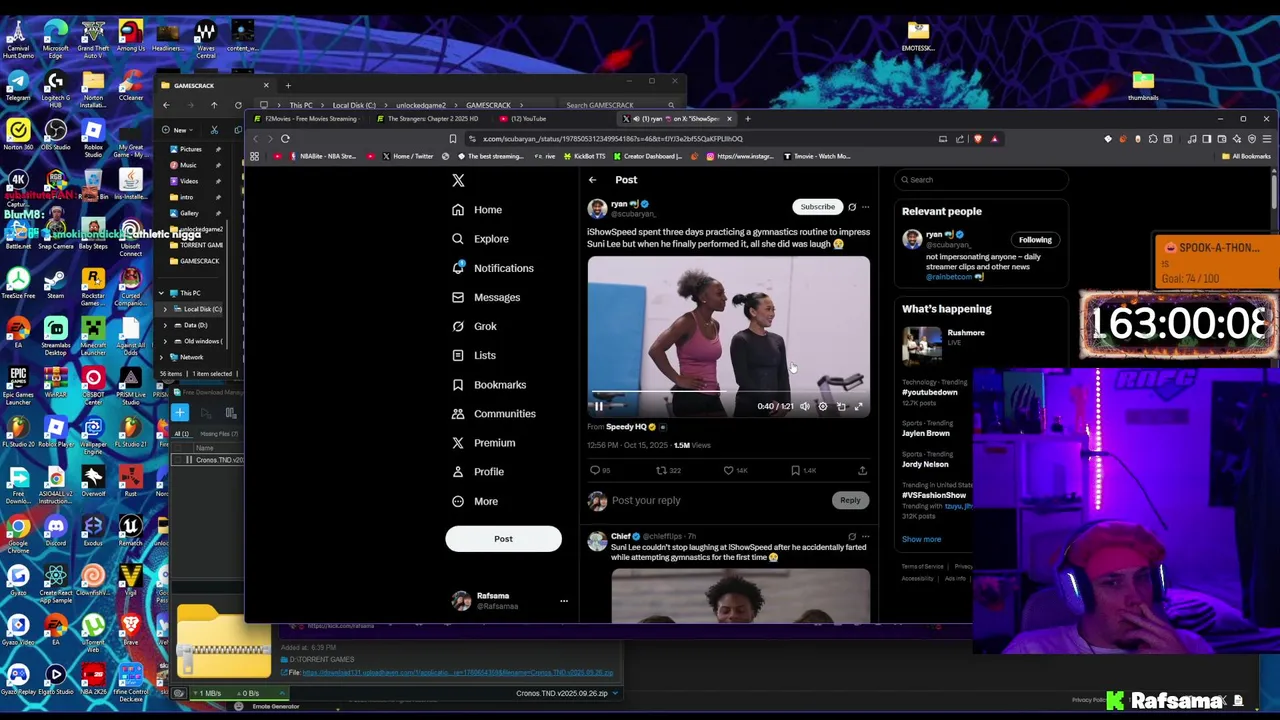The height and width of the screenshot is (720, 1280).
Task: Expand Local Disk (C:) in Explorer tree
Action: [x=166, y=309]
